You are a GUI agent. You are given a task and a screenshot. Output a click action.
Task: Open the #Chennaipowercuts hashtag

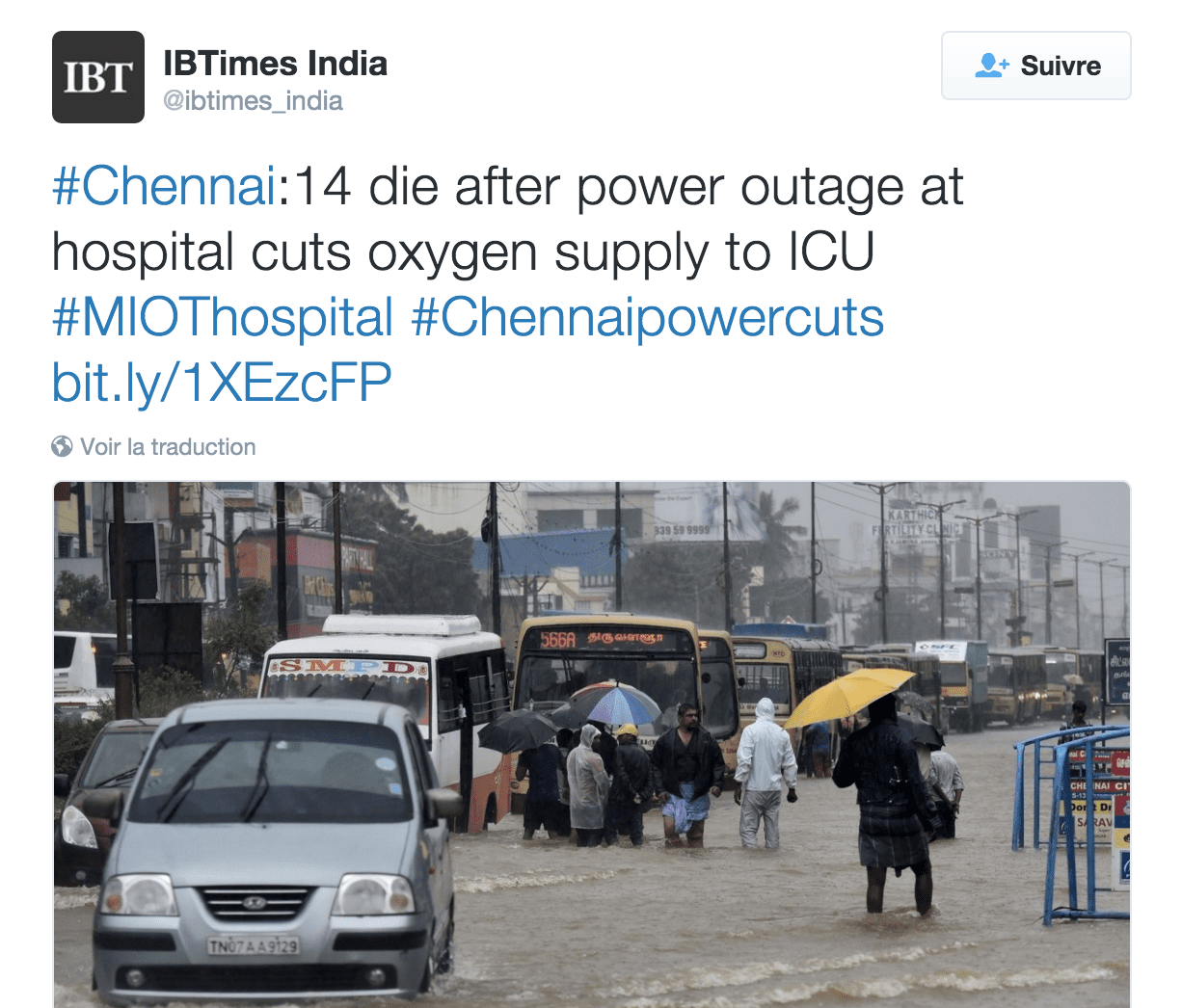point(648,318)
